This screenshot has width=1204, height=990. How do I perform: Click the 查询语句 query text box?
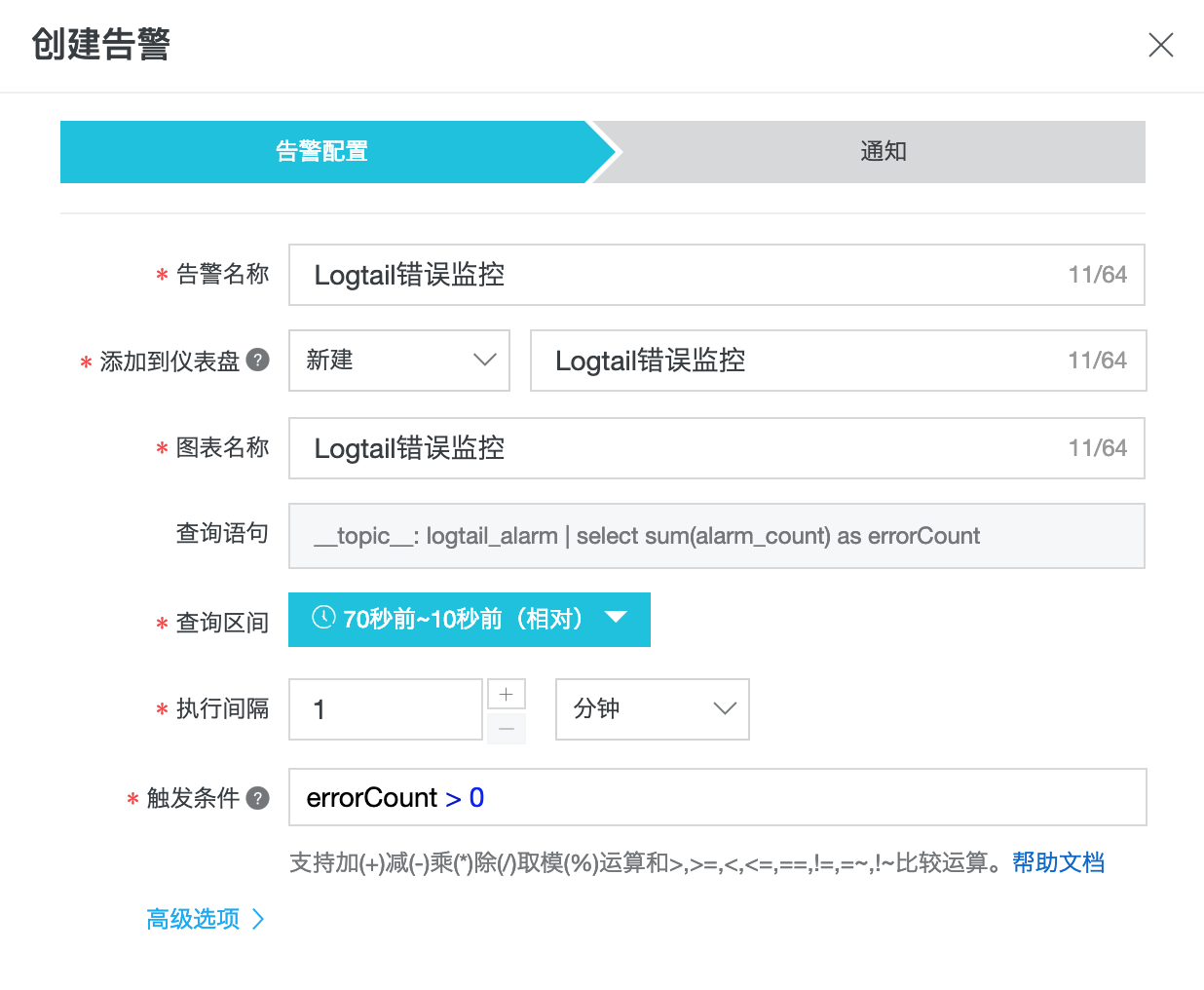click(716, 536)
